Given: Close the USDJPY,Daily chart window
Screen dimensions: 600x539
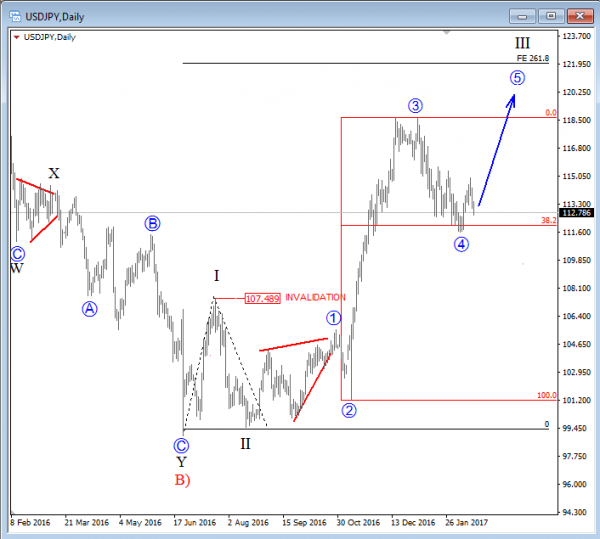Looking at the screenshot, I should (580, 16).
